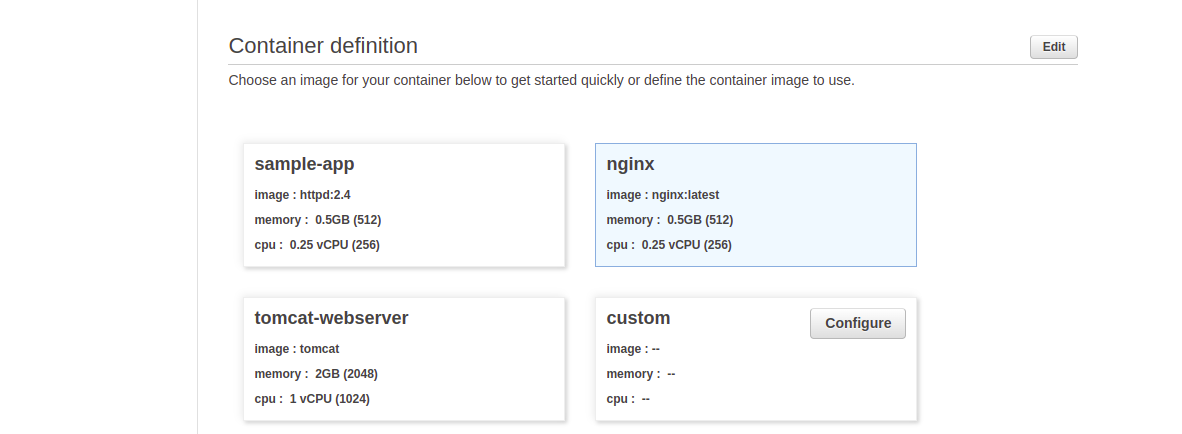Click the sample-app cpu 0.25 vCPU line
The width and height of the screenshot is (1182, 434).
(x=317, y=245)
